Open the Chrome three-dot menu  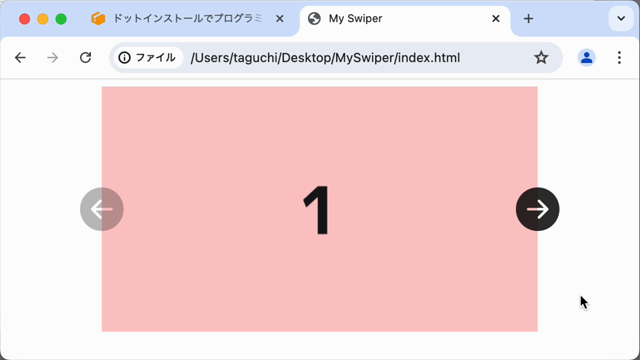(619, 58)
